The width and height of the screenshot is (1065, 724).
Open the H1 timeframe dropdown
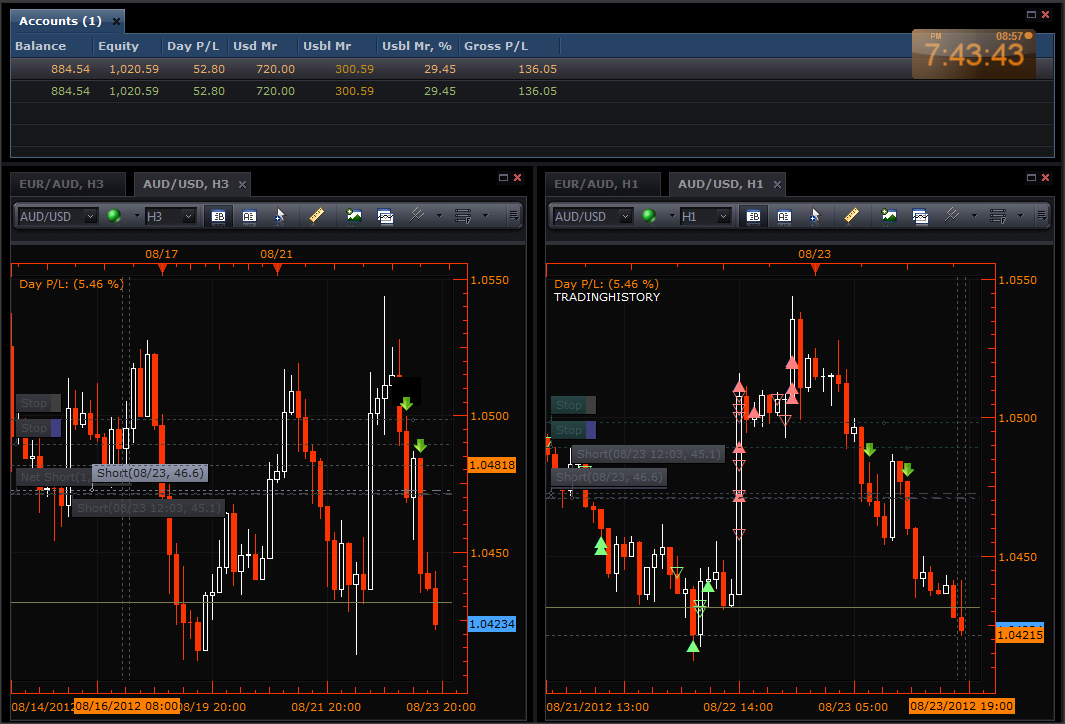point(704,216)
